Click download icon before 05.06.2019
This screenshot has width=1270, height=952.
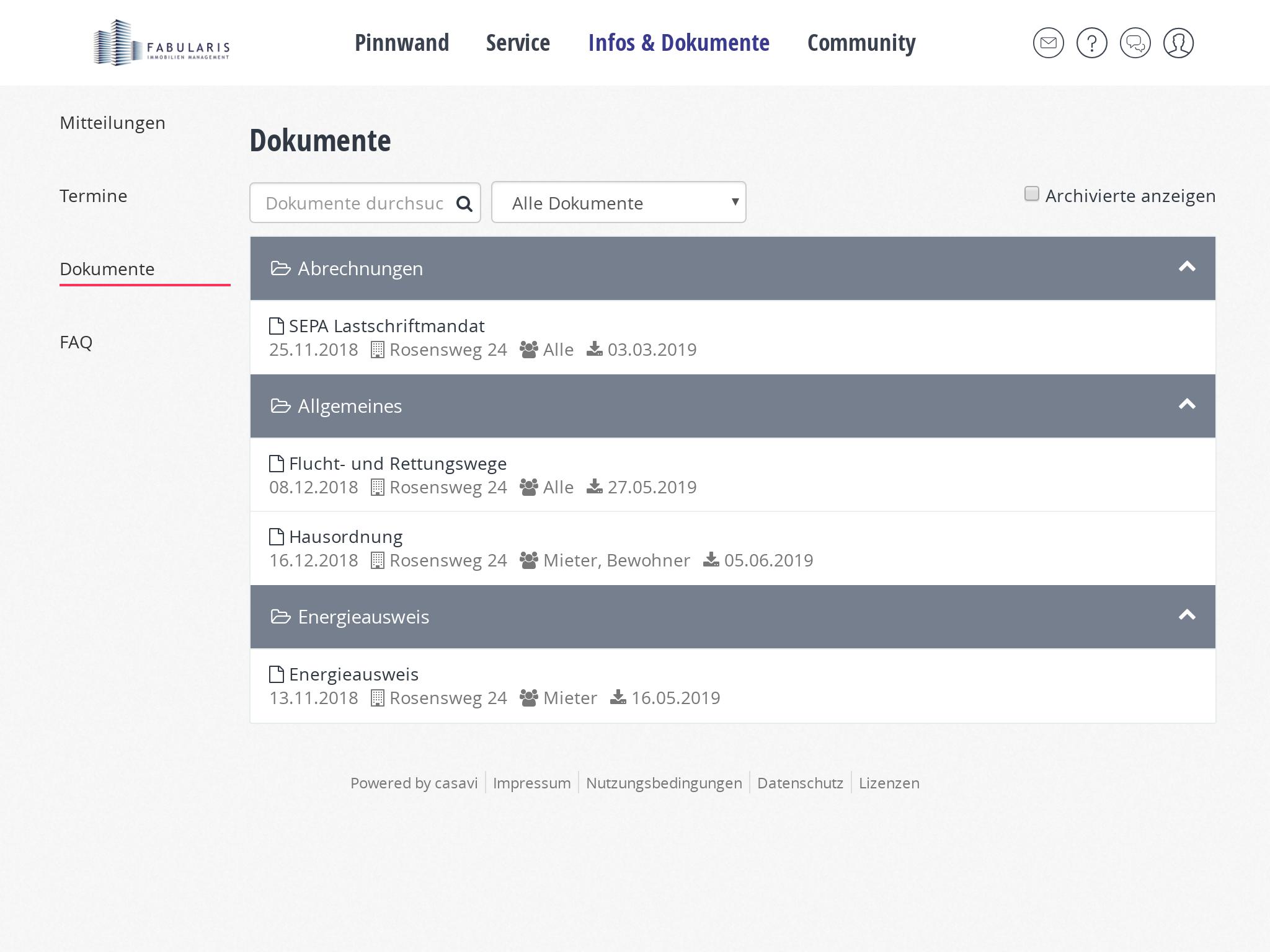tap(711, 560)
